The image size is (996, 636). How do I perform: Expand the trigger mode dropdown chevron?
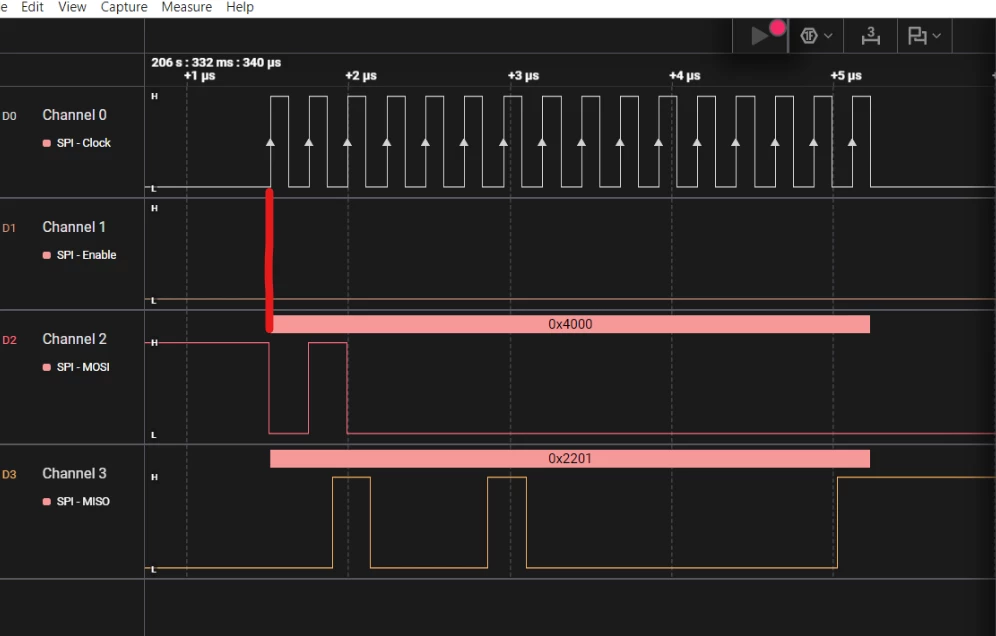pyautogui.click(x=828, y=36)
